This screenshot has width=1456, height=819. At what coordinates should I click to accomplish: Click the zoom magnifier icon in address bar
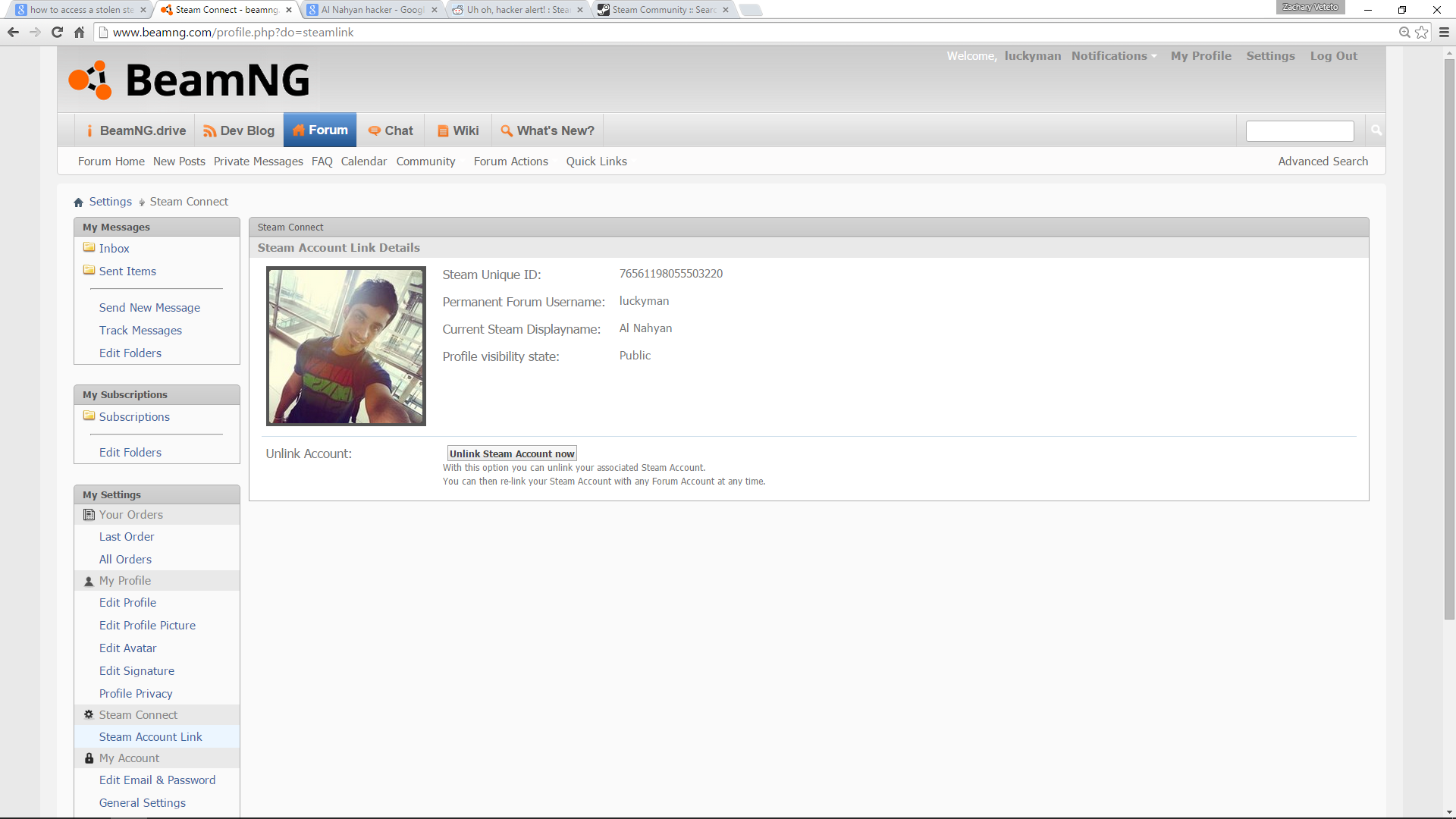point(1404,32)
